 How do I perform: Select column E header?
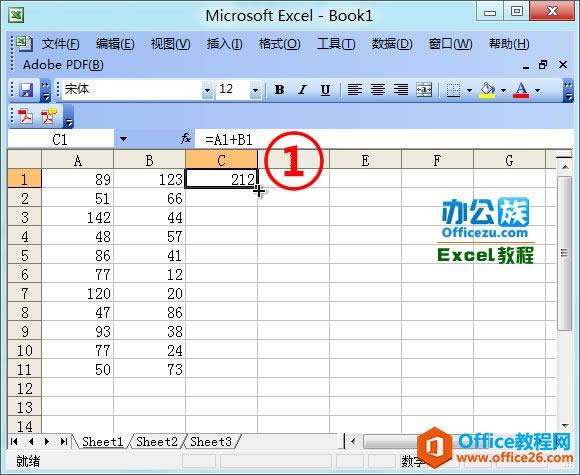365,160
